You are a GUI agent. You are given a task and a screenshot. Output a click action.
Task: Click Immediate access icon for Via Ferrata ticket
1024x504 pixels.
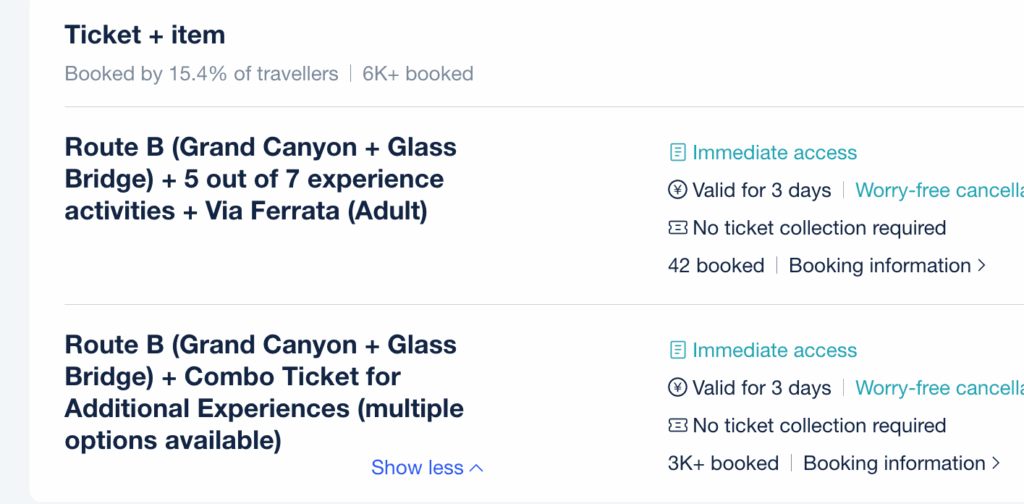click(x=678, y=153)
